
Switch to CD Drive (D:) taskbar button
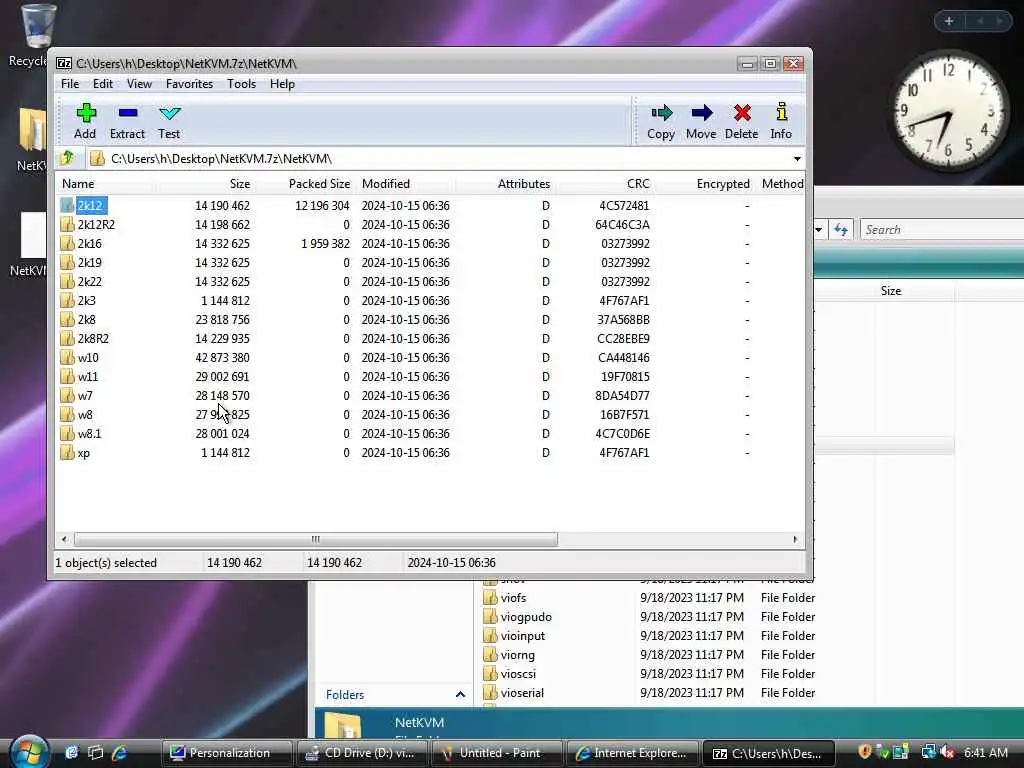pyautogui.click(x=362, y=753)
